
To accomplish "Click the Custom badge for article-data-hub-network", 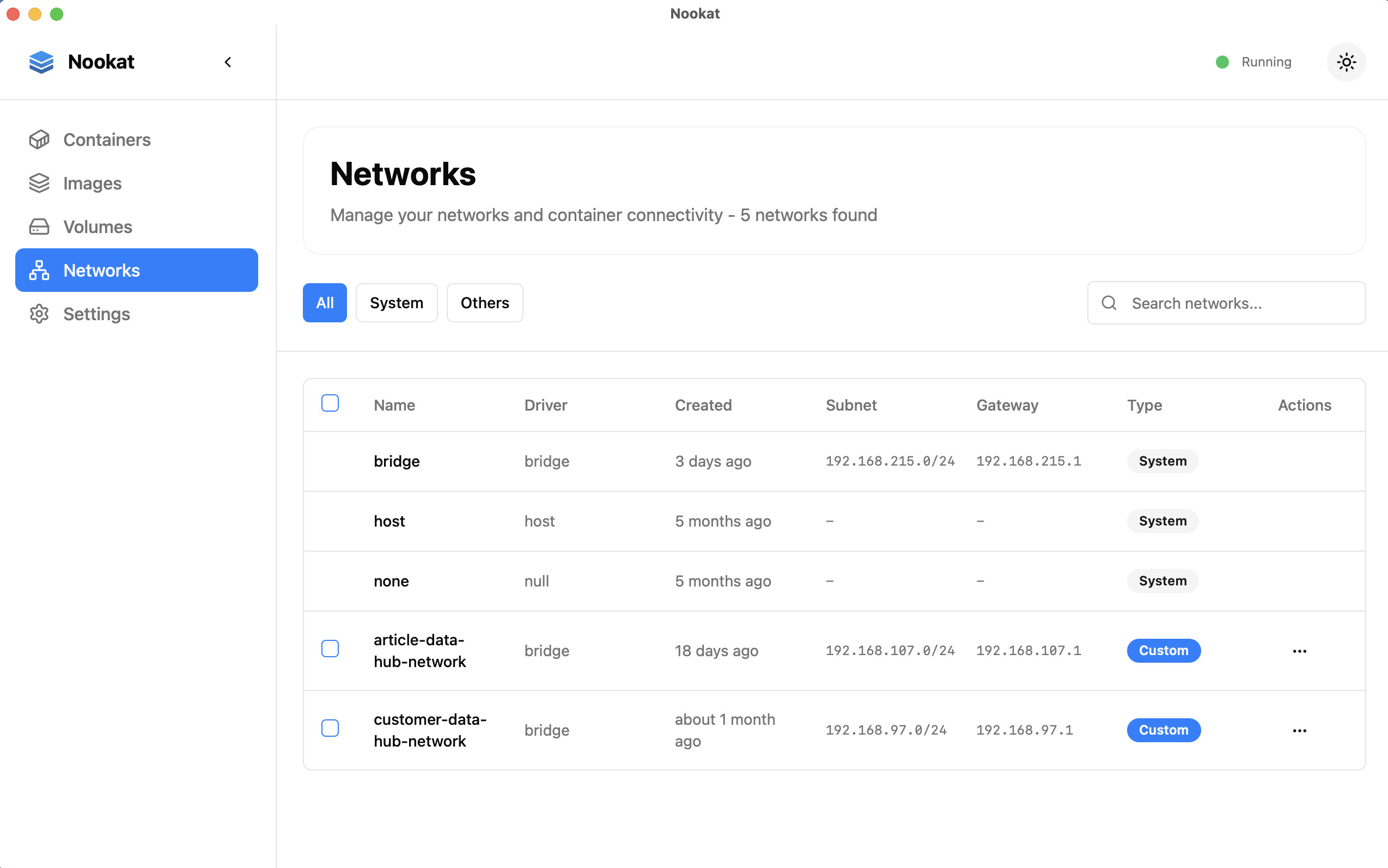I will tap(1164, 651).
